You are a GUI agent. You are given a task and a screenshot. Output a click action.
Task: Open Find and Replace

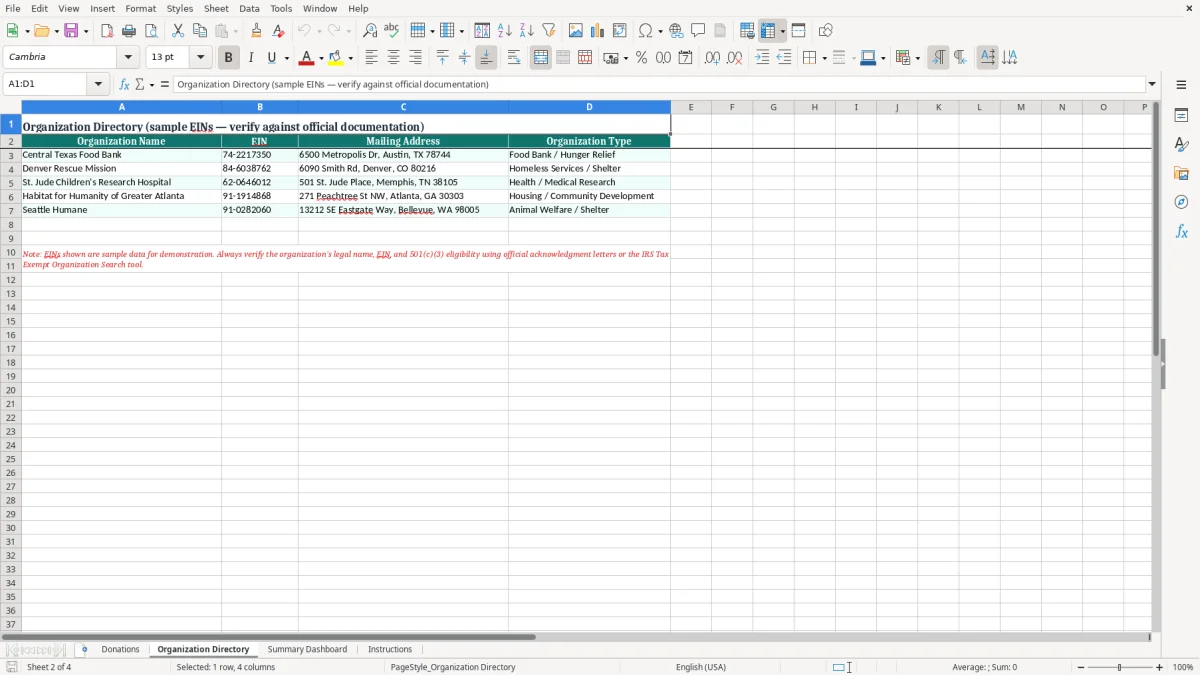370,31
